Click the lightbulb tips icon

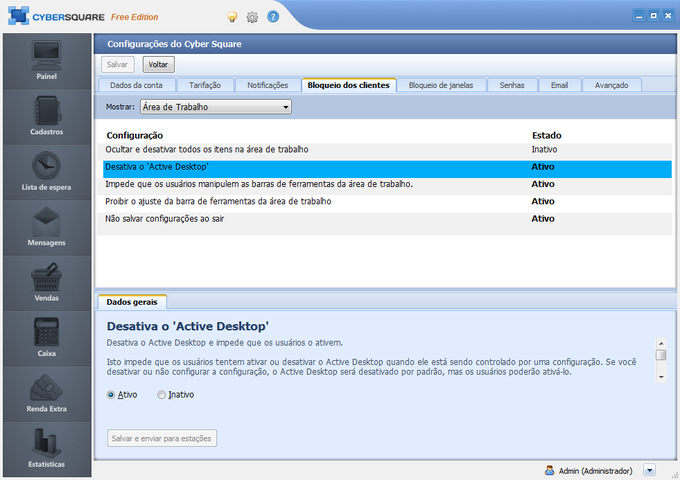click(232, 17)
